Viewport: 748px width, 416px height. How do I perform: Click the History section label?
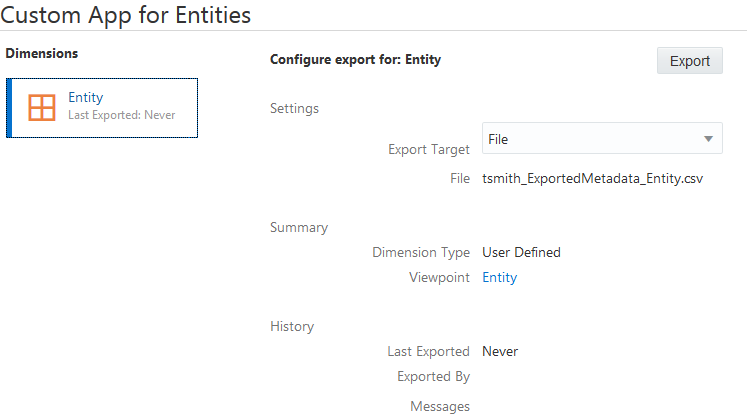(292, 326)
